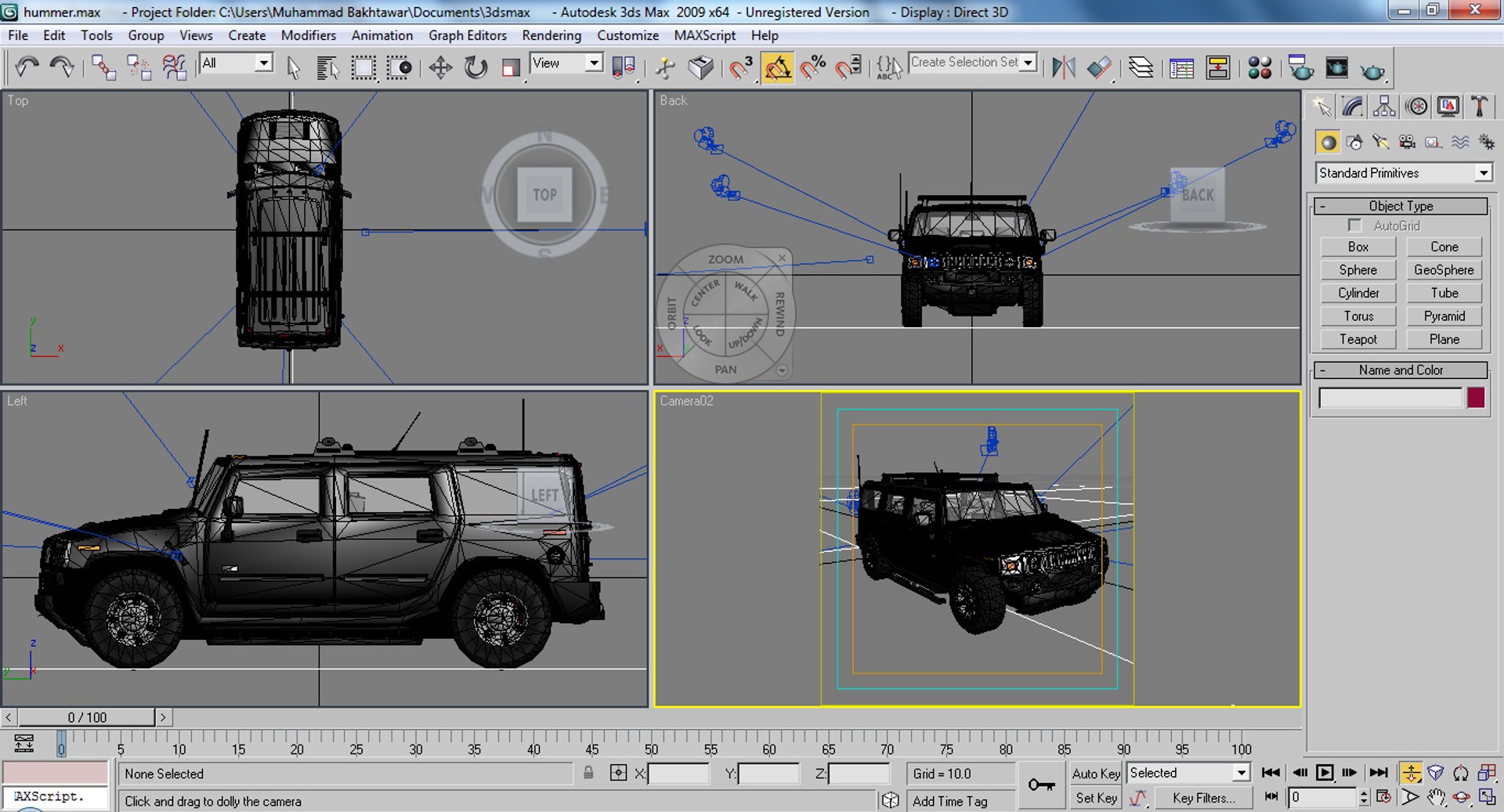Toggle the AutoGrid checkbox

[x=1355, y=226]
